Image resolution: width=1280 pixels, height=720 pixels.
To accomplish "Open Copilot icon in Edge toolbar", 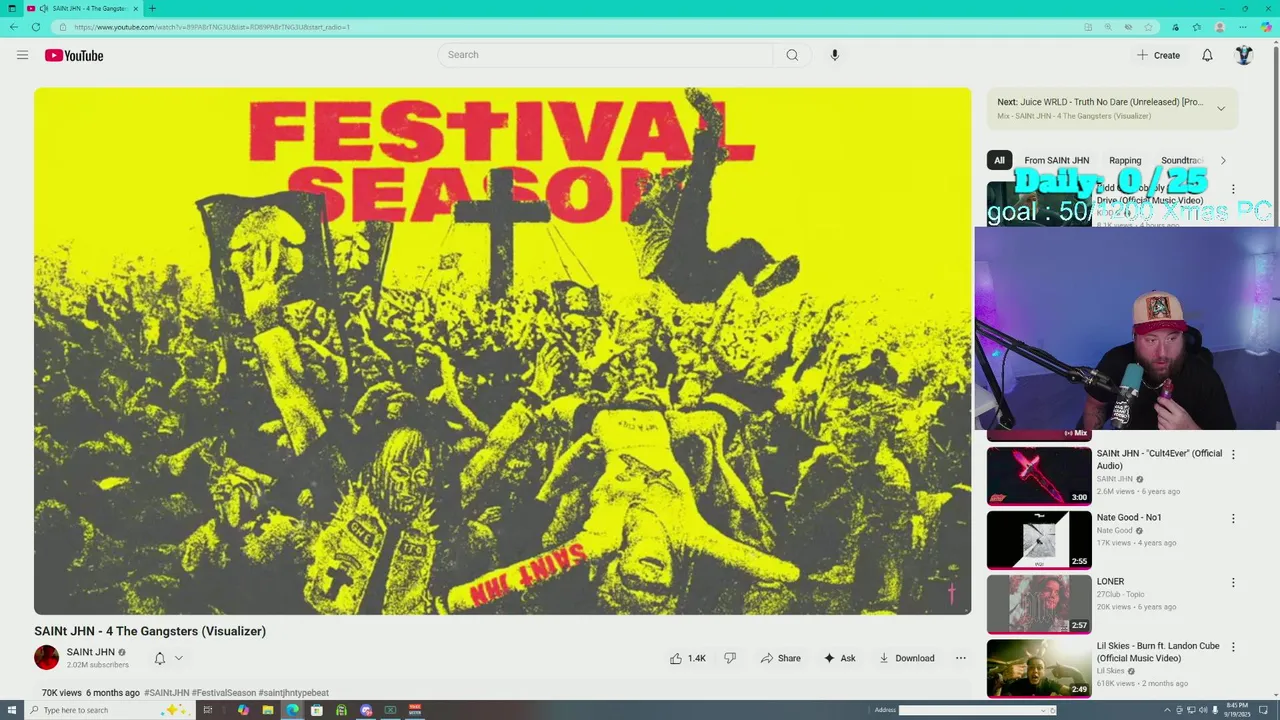I will point(1266,27).
